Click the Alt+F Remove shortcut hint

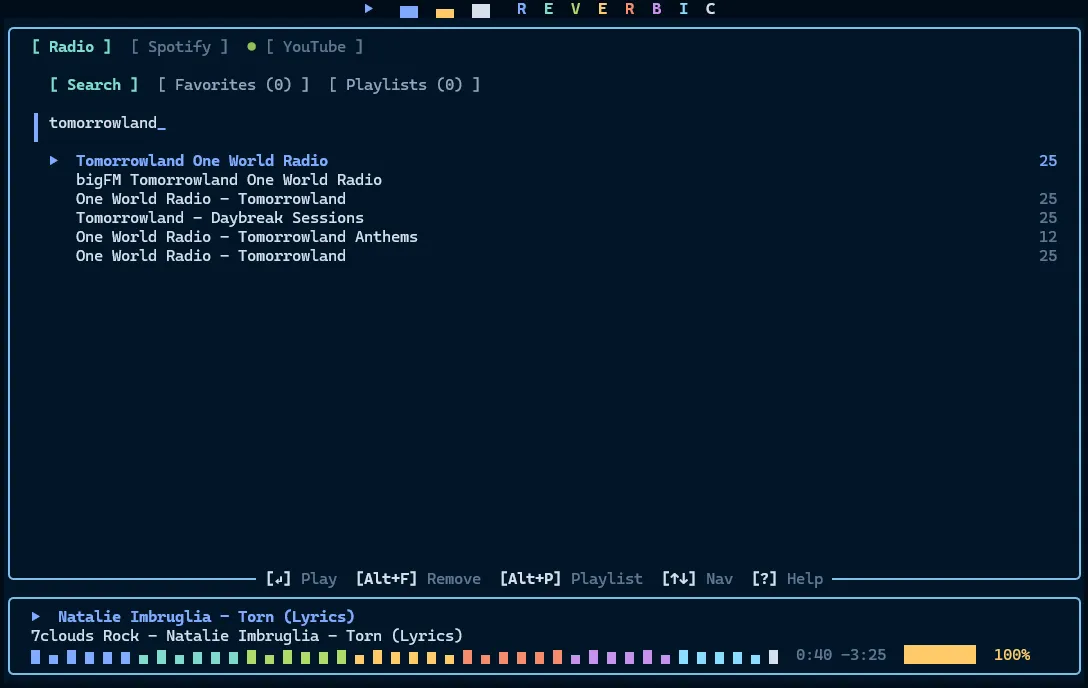[x=418, y=578]
